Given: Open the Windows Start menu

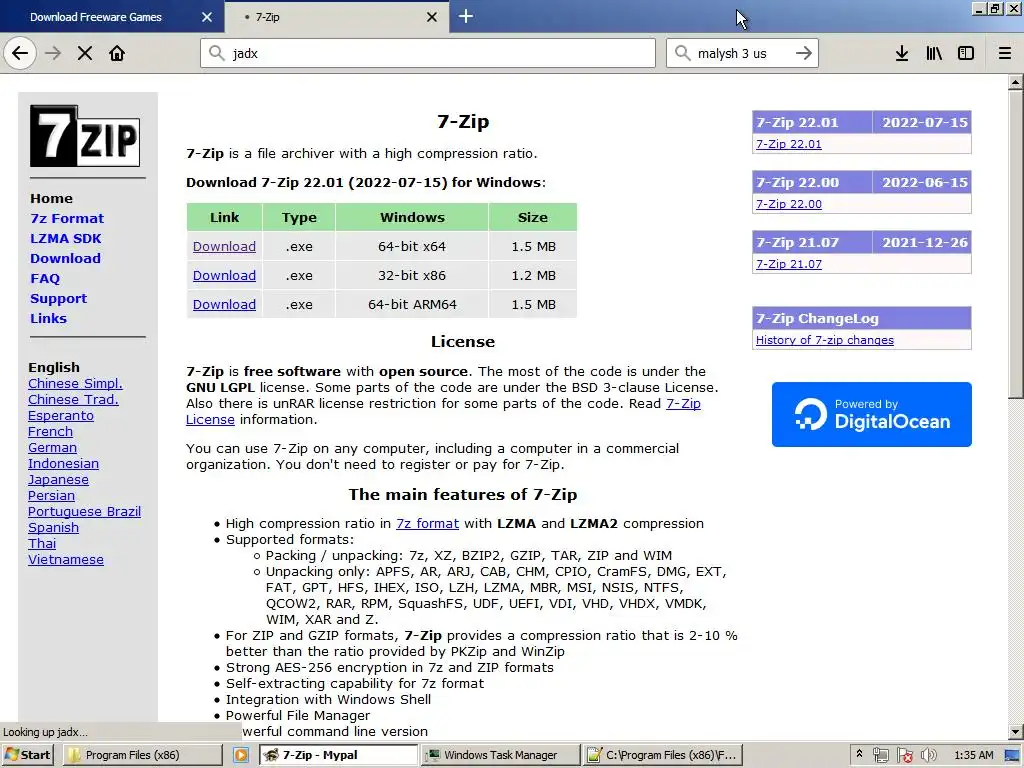Looking at the screenshot, I should click(x=27, y=755).
